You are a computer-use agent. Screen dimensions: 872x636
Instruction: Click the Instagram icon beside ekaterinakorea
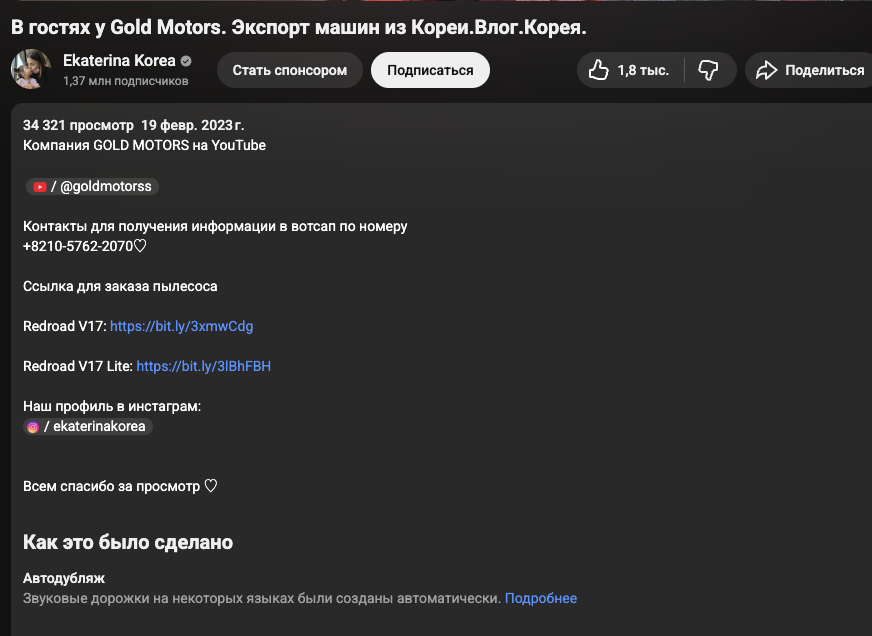pyautogui.click(x=33, y=426)
